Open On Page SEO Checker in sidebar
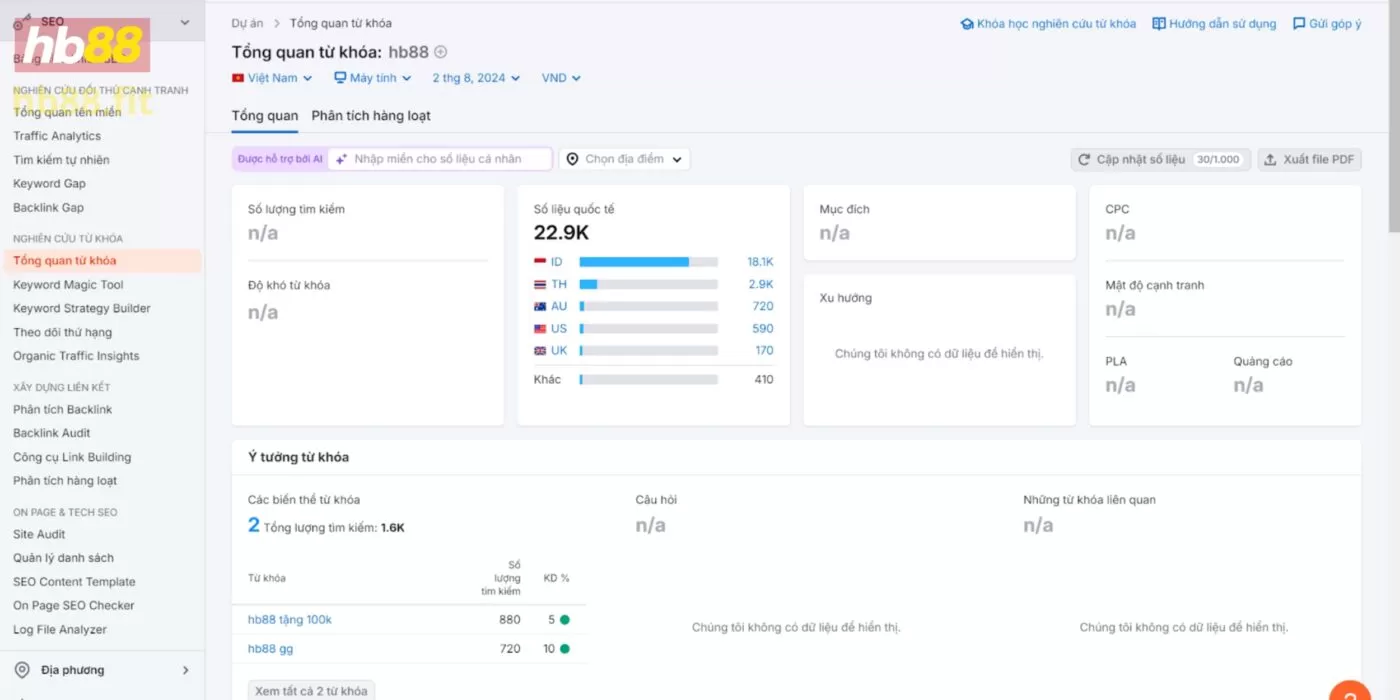The height and width of the screenshot is (700, 1400). (x=73, y=606)
